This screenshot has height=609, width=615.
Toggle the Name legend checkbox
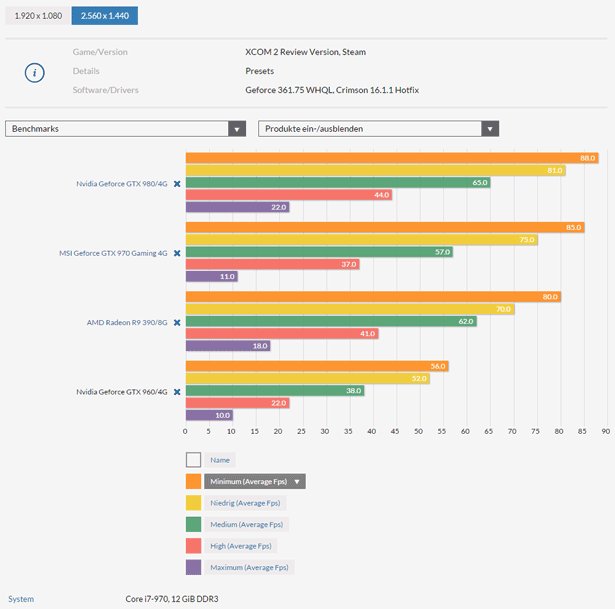[x=193, y=460]
